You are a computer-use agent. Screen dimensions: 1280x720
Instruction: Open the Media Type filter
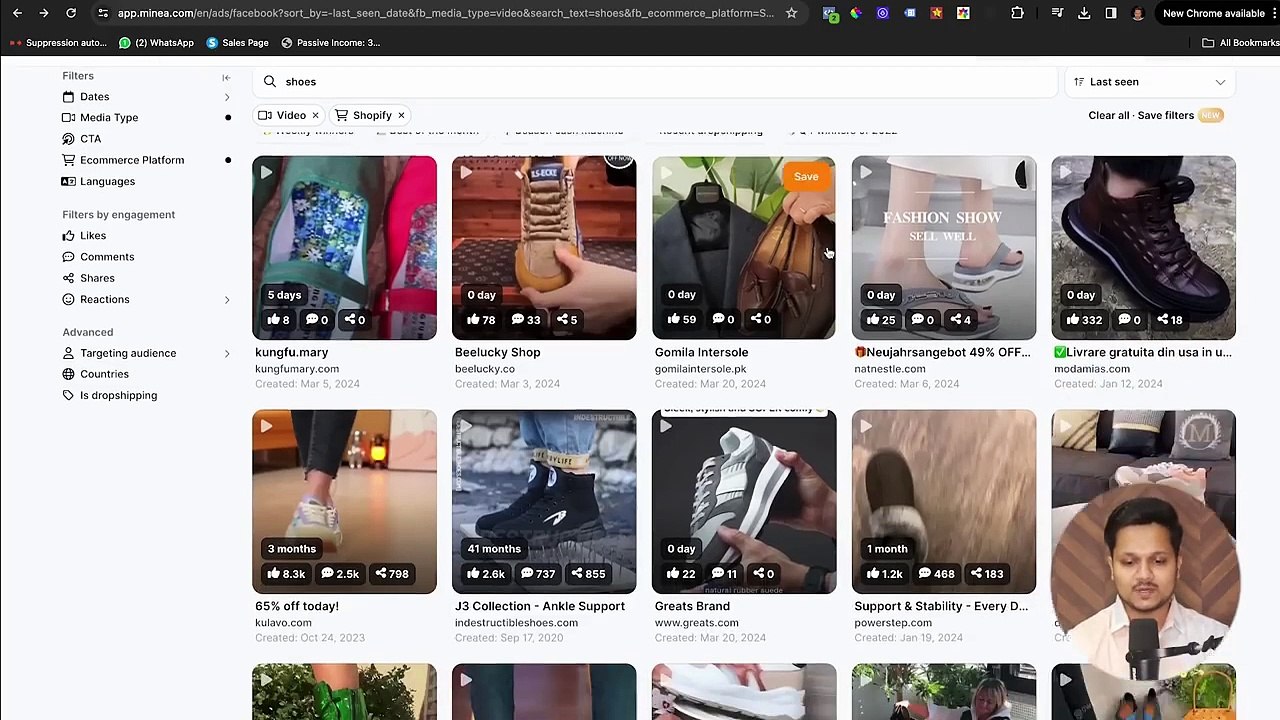[x=109, y=118]
